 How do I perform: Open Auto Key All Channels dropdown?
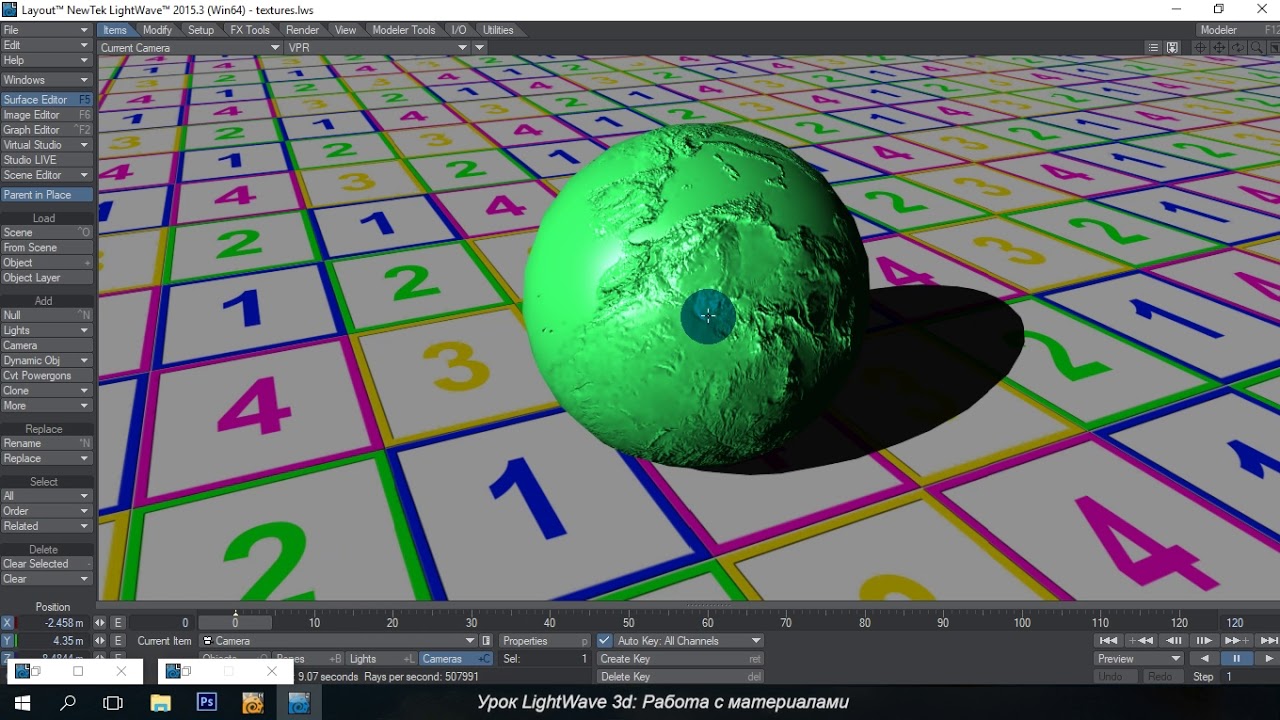(688, 641)
